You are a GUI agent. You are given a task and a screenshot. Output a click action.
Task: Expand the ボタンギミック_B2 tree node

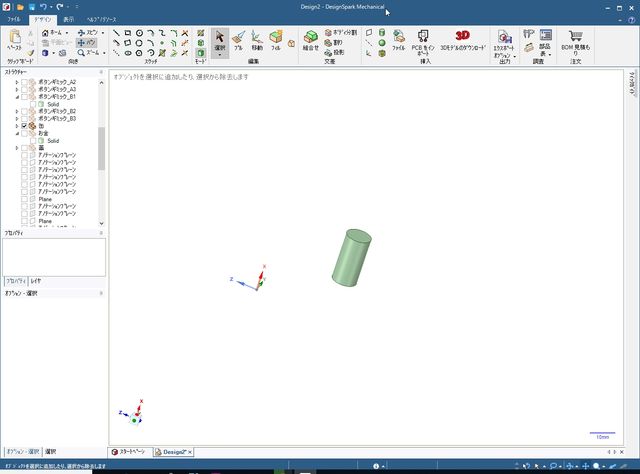click(17, 111)
